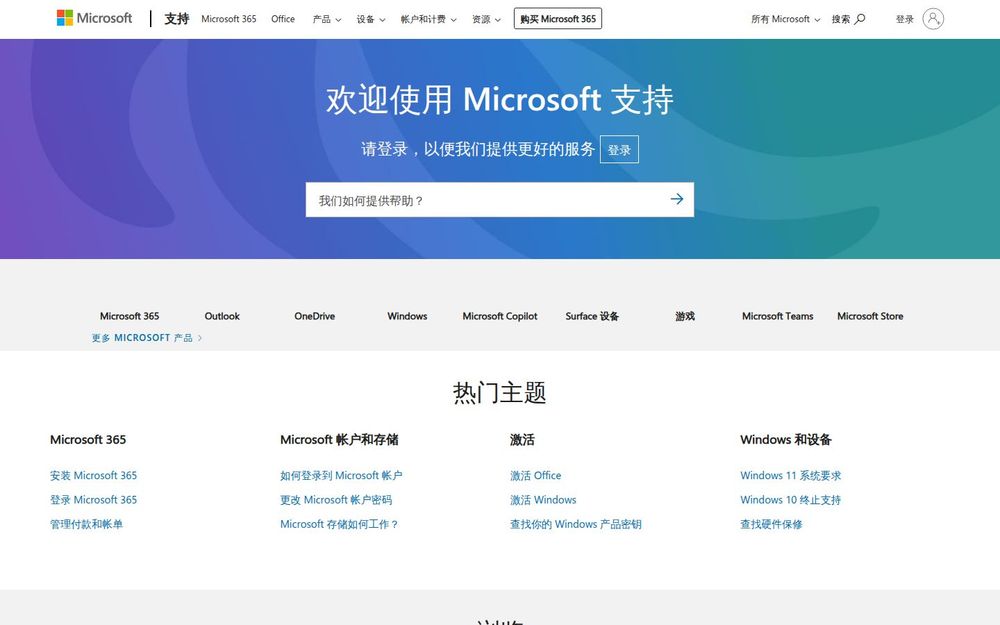Click the Microsoft 帐户和存储 heading

point(339,439)
